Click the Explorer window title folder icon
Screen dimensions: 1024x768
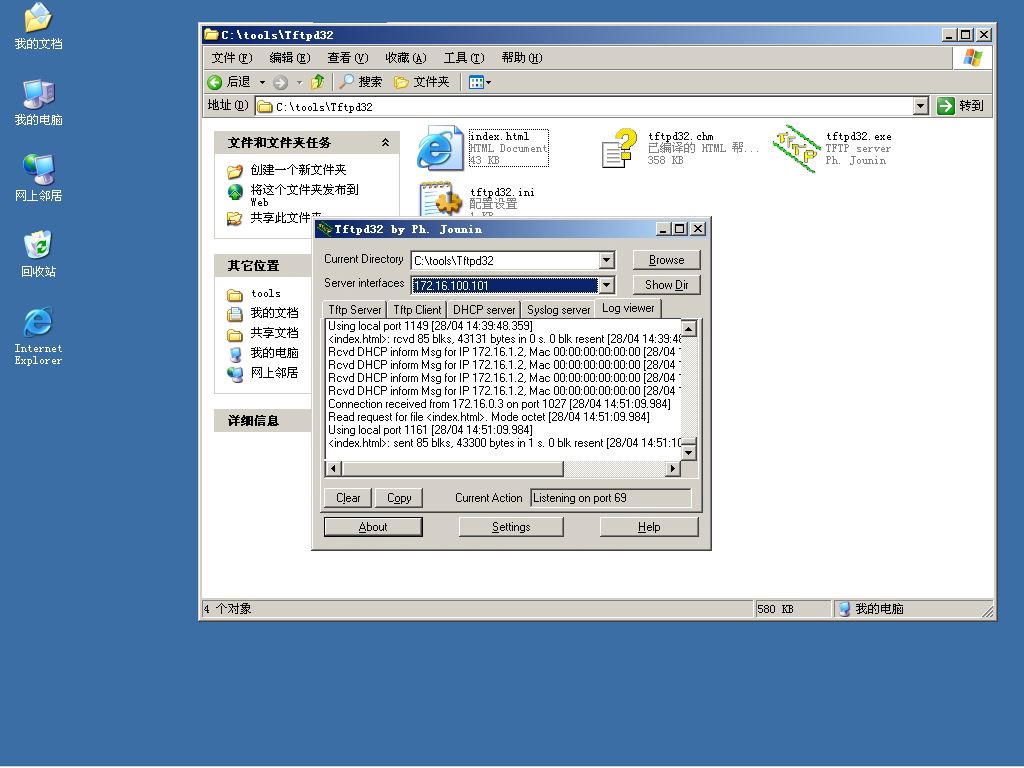[211, 35]
